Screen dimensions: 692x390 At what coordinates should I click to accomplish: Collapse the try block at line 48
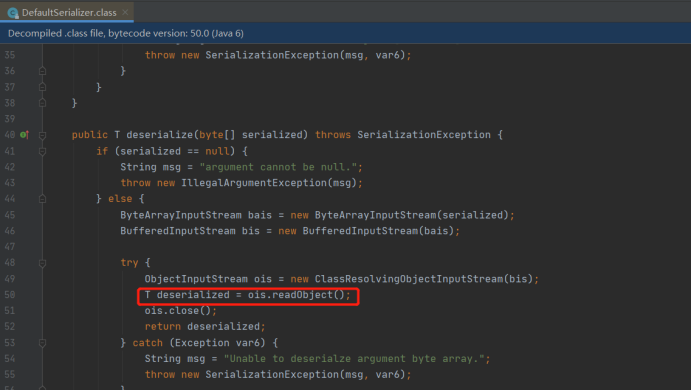point(42,263)
